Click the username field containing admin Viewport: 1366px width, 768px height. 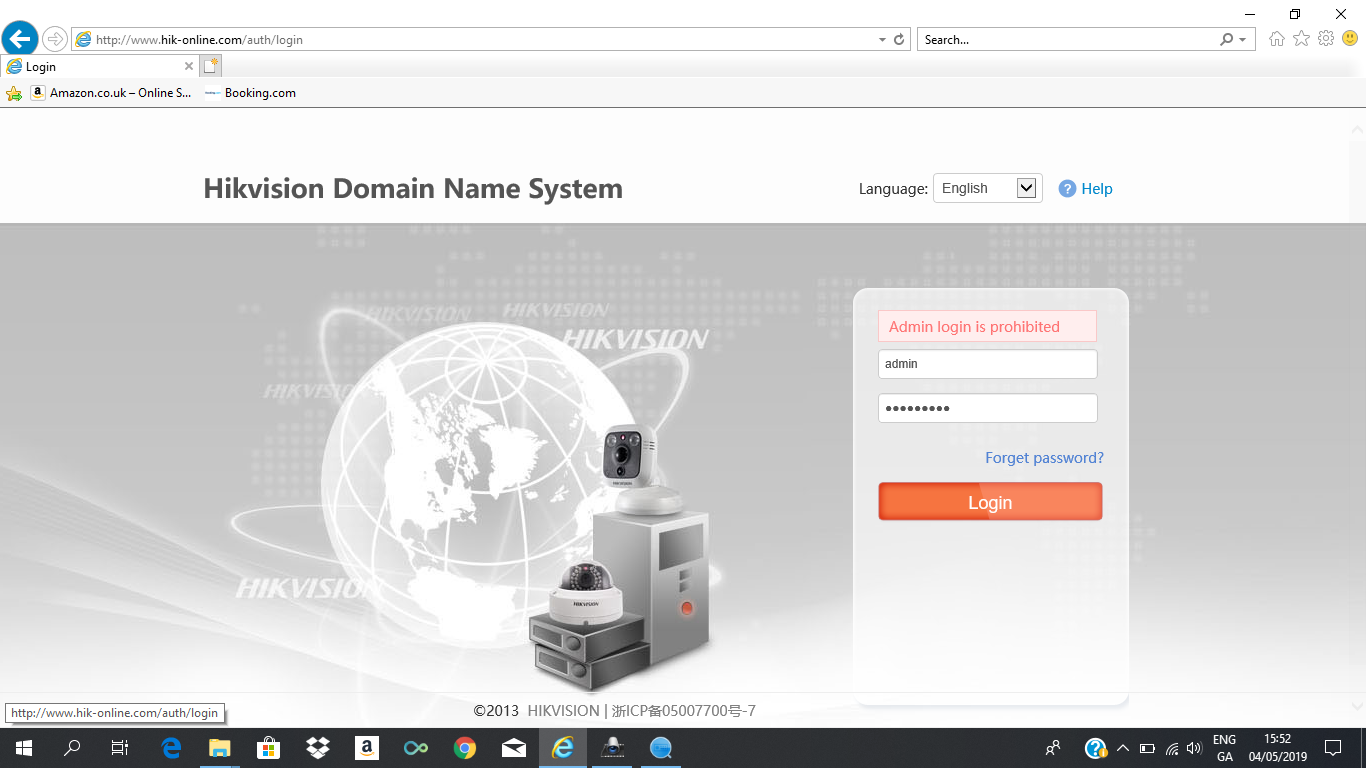pyautogui.click(x=987, y=364)
